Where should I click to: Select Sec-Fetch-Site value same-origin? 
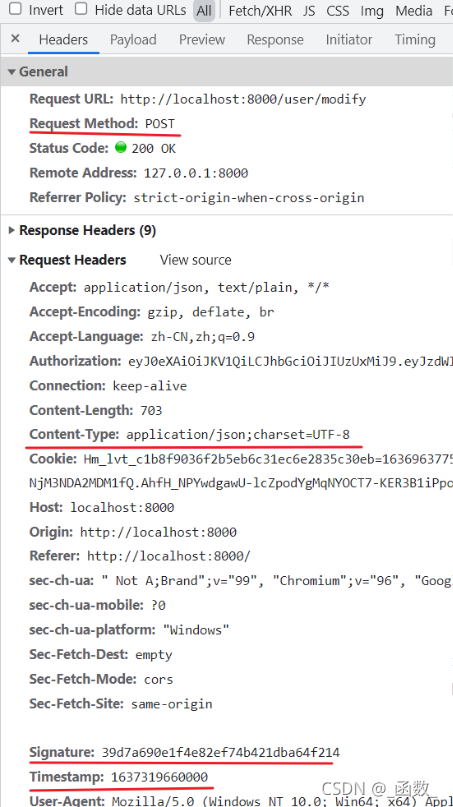[x=171, y=704]
